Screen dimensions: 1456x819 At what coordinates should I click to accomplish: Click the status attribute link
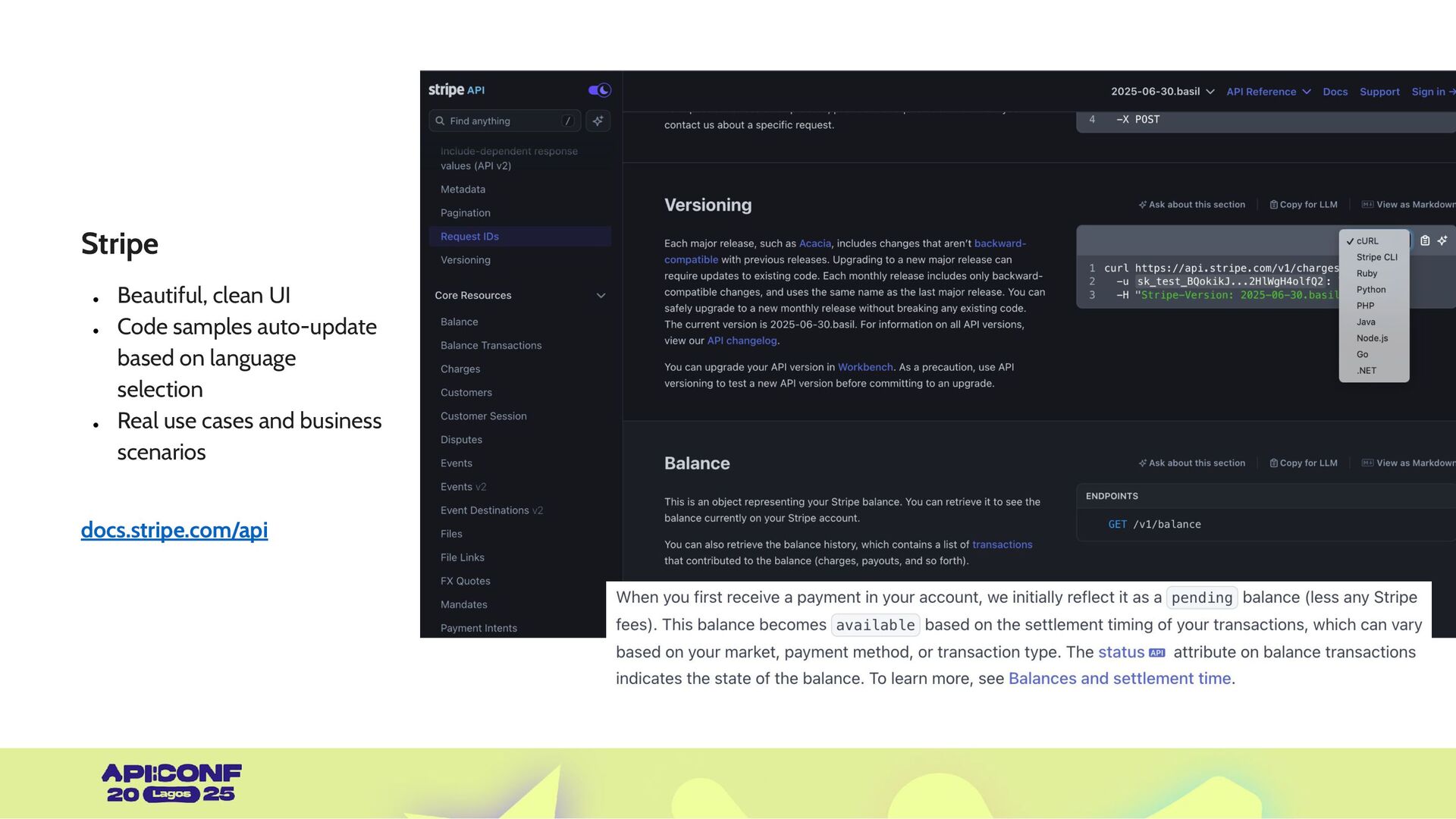pyautogui.click(x=1131, y=652)
